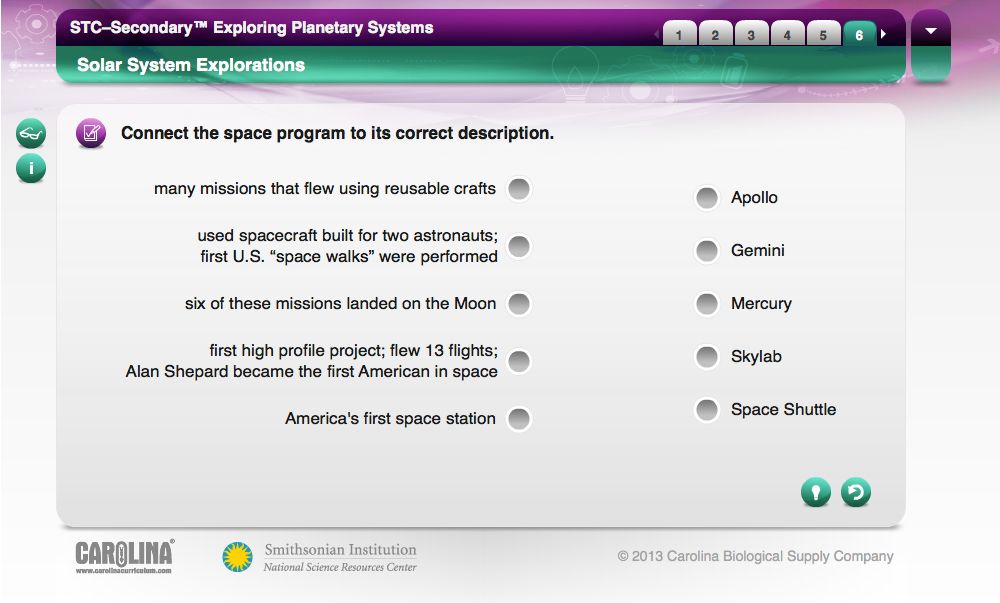Select the connector beside 'two astronauts' description

tap(519, 246)
